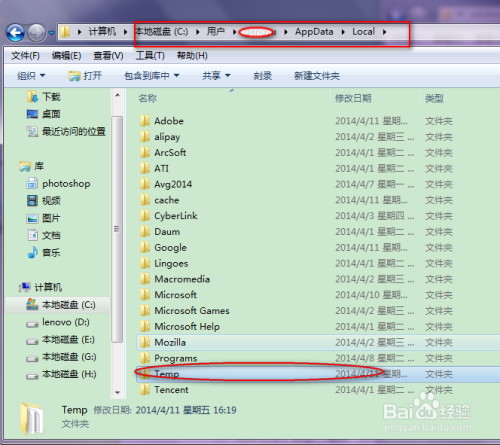Click the 打开 toolbar button
Image resolution: width=500 pixels, height=445 pixels.
(85, 76)
